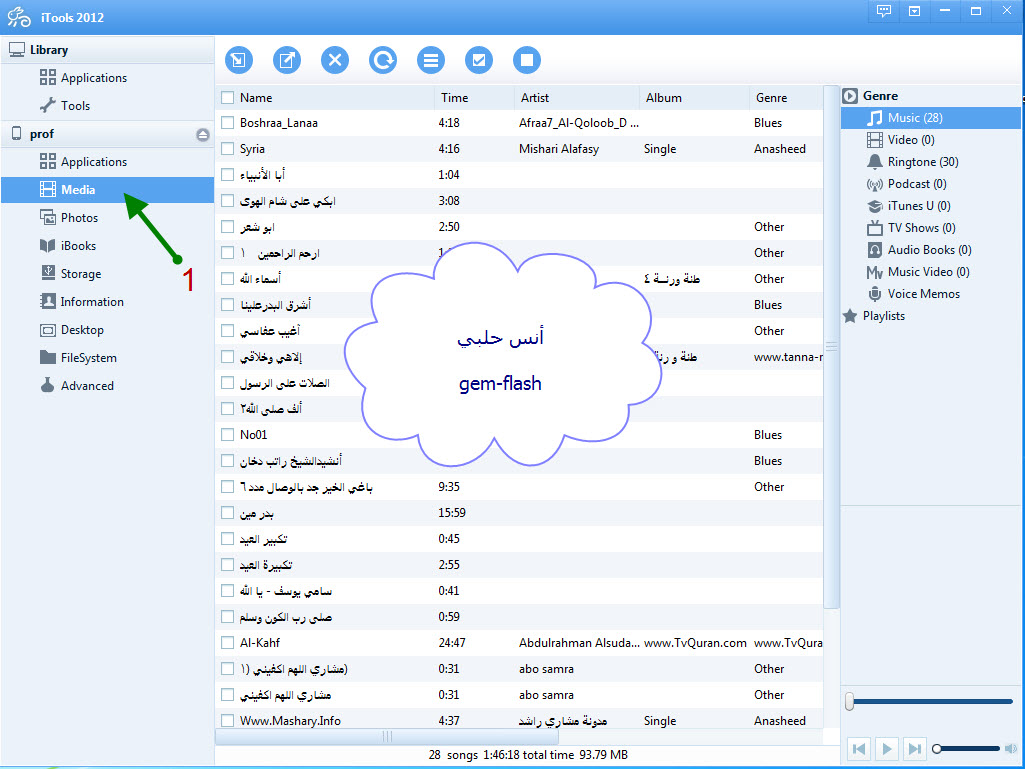This screenshot has width=1025, height=769.
Task: Check the Syria song checkbox
Action: [x=227, y=148]
